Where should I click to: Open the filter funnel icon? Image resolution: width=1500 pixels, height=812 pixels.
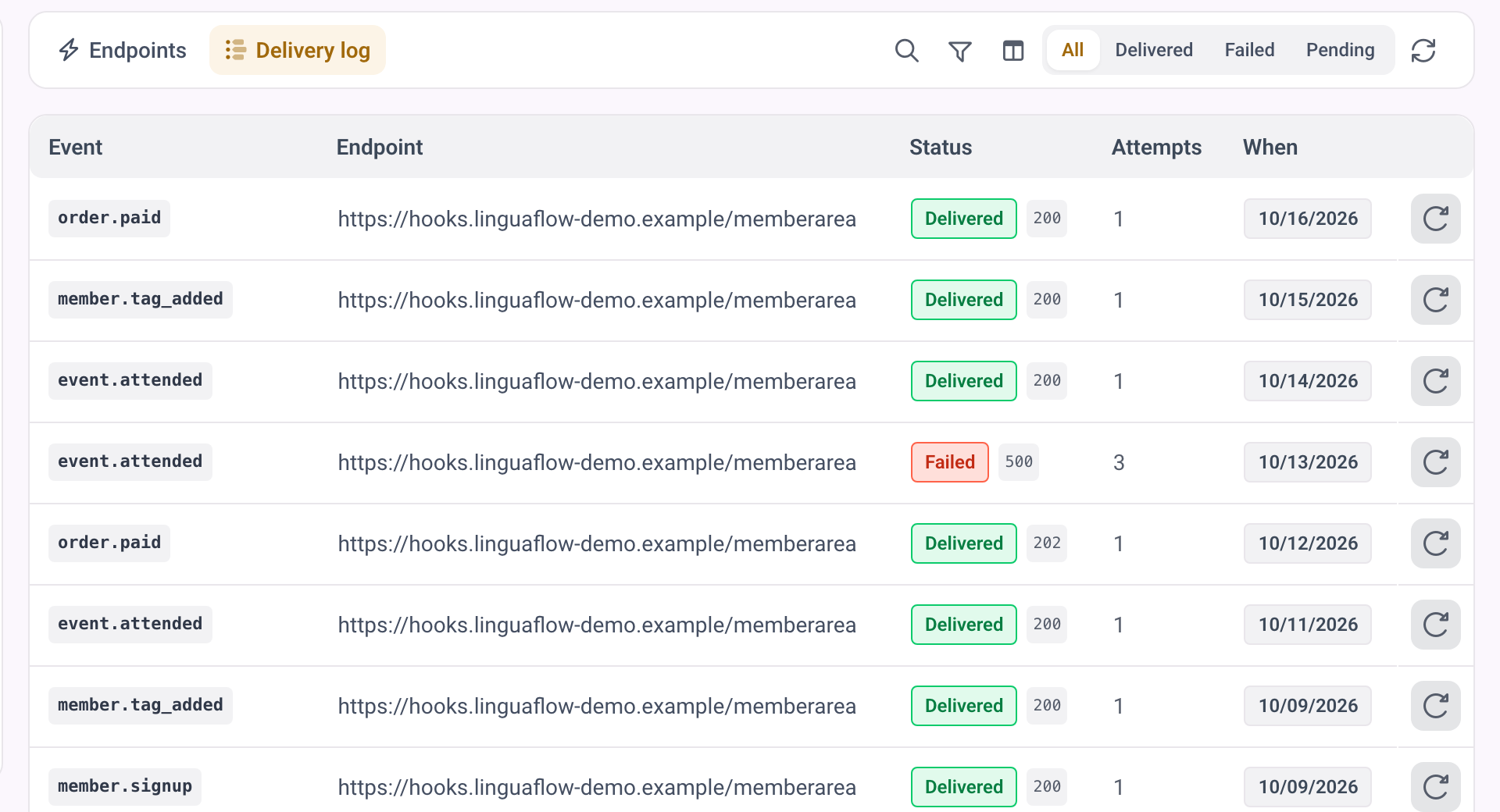960,51
